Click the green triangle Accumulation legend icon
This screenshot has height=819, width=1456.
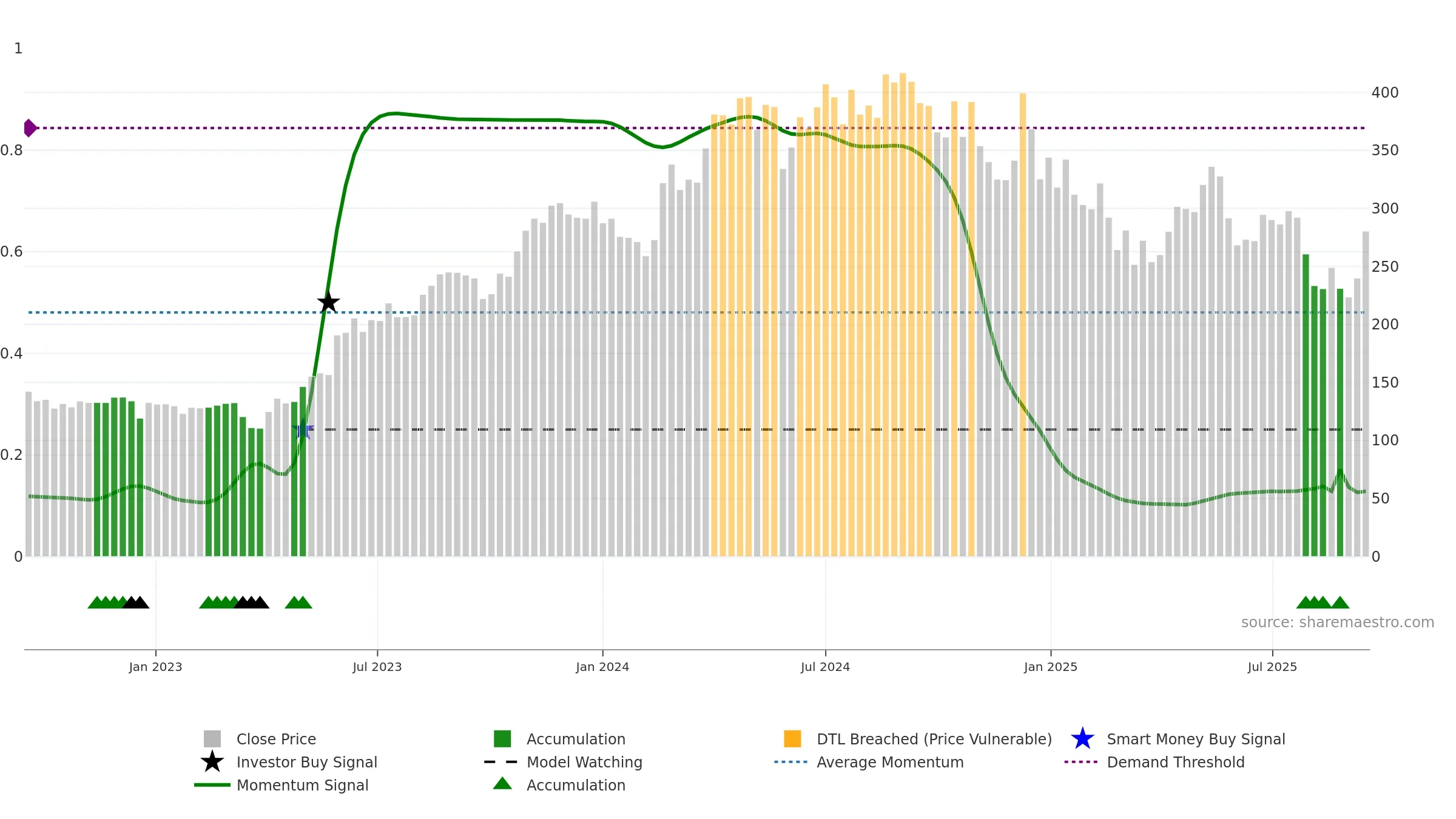click(x=502, y=784)
